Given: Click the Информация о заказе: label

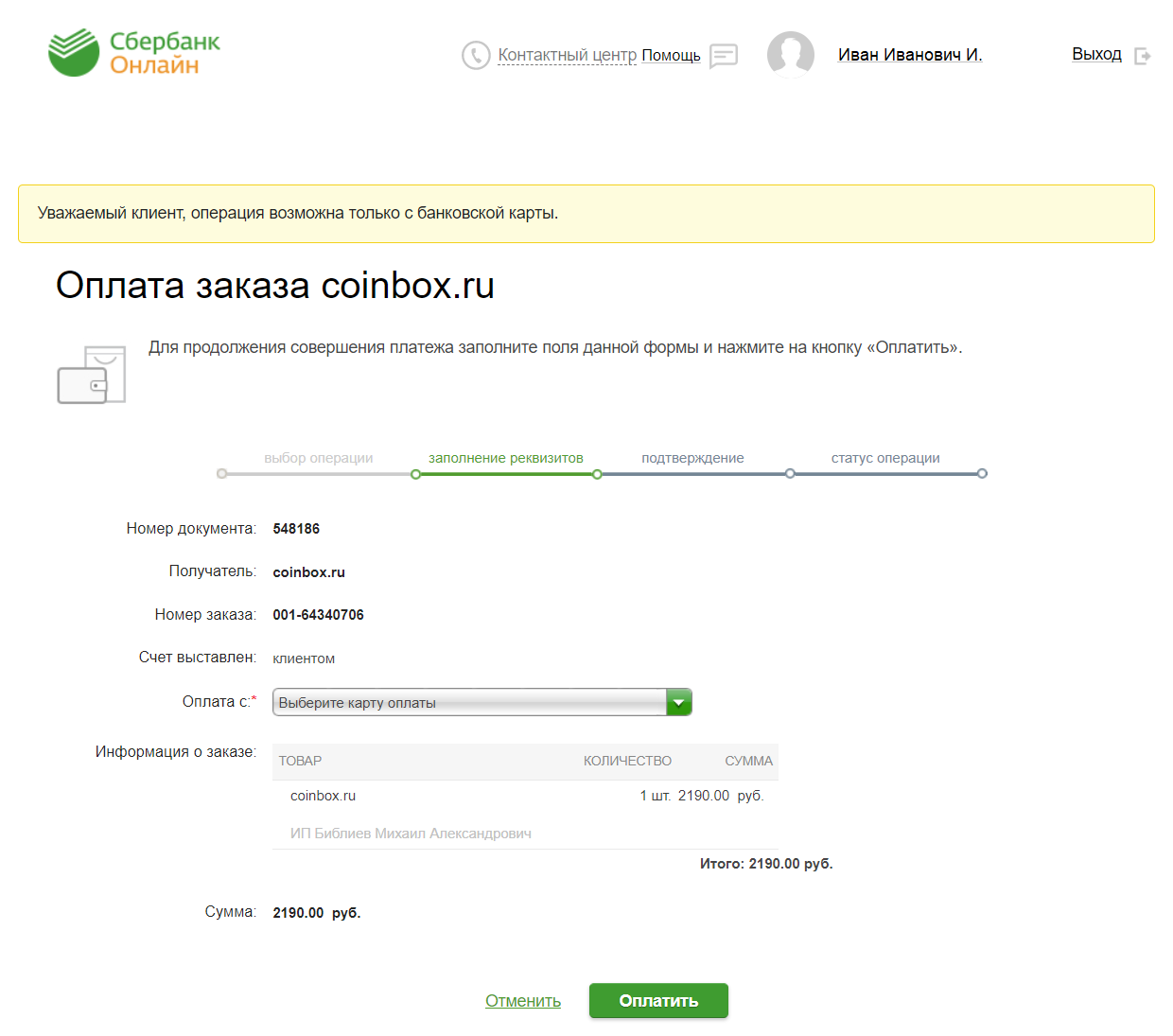Looking at the screenshot, I should coord(176,751).
